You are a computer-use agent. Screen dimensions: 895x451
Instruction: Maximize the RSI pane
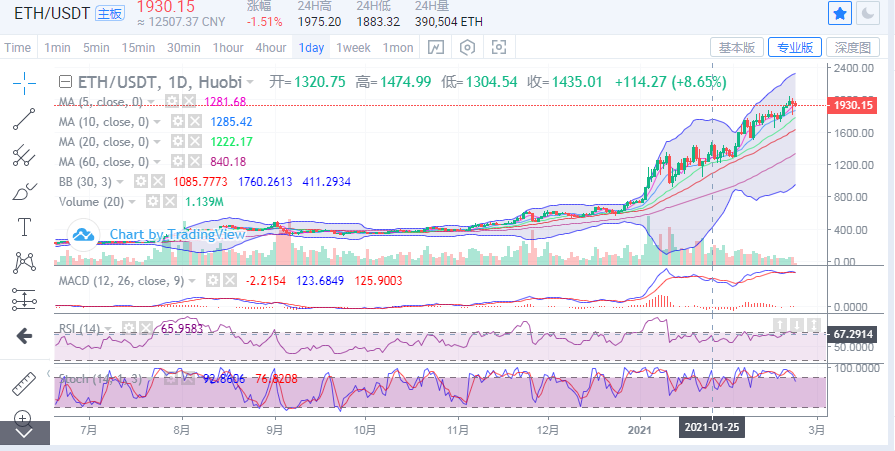tap(815, 325)
